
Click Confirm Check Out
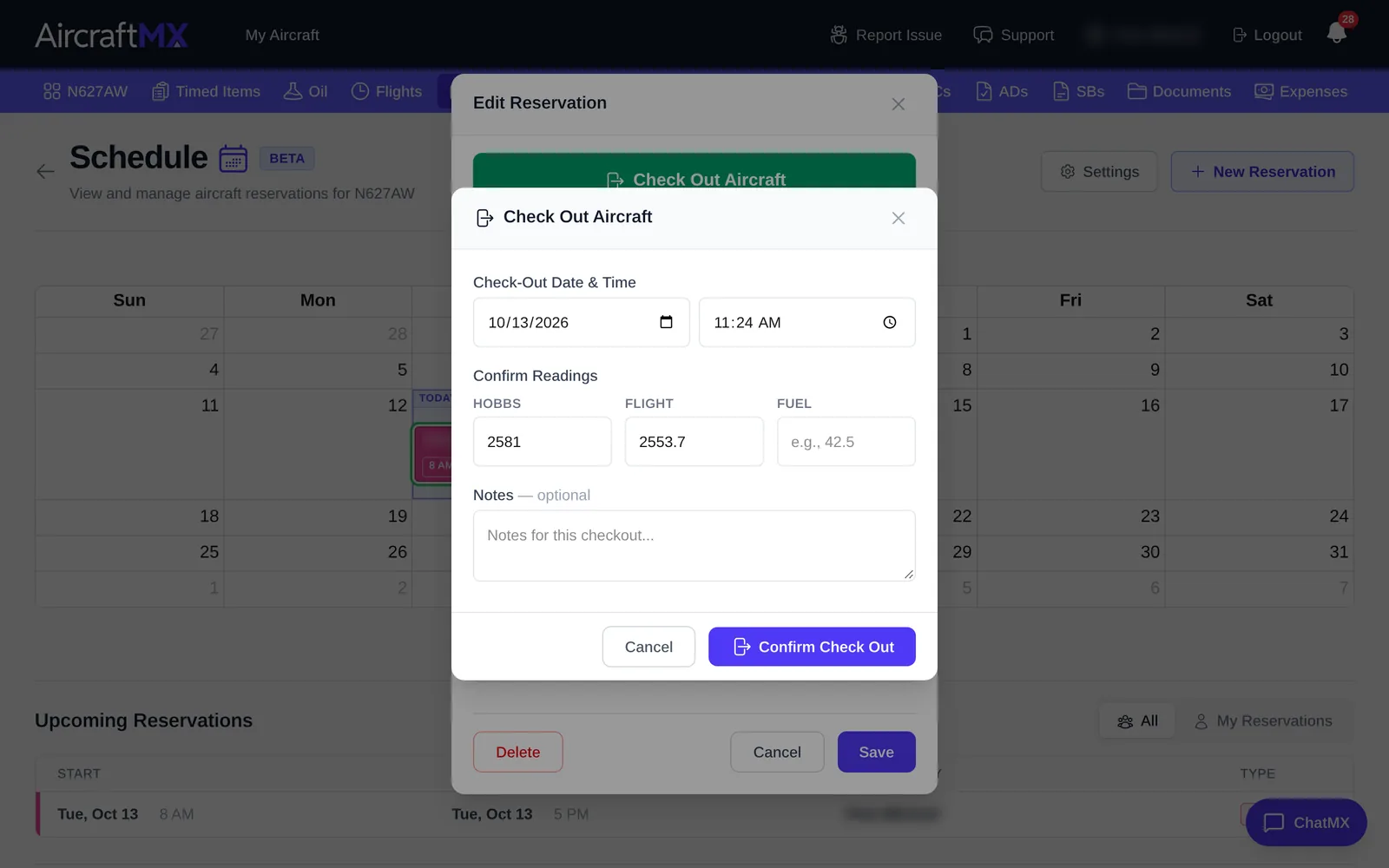point(812,647)
